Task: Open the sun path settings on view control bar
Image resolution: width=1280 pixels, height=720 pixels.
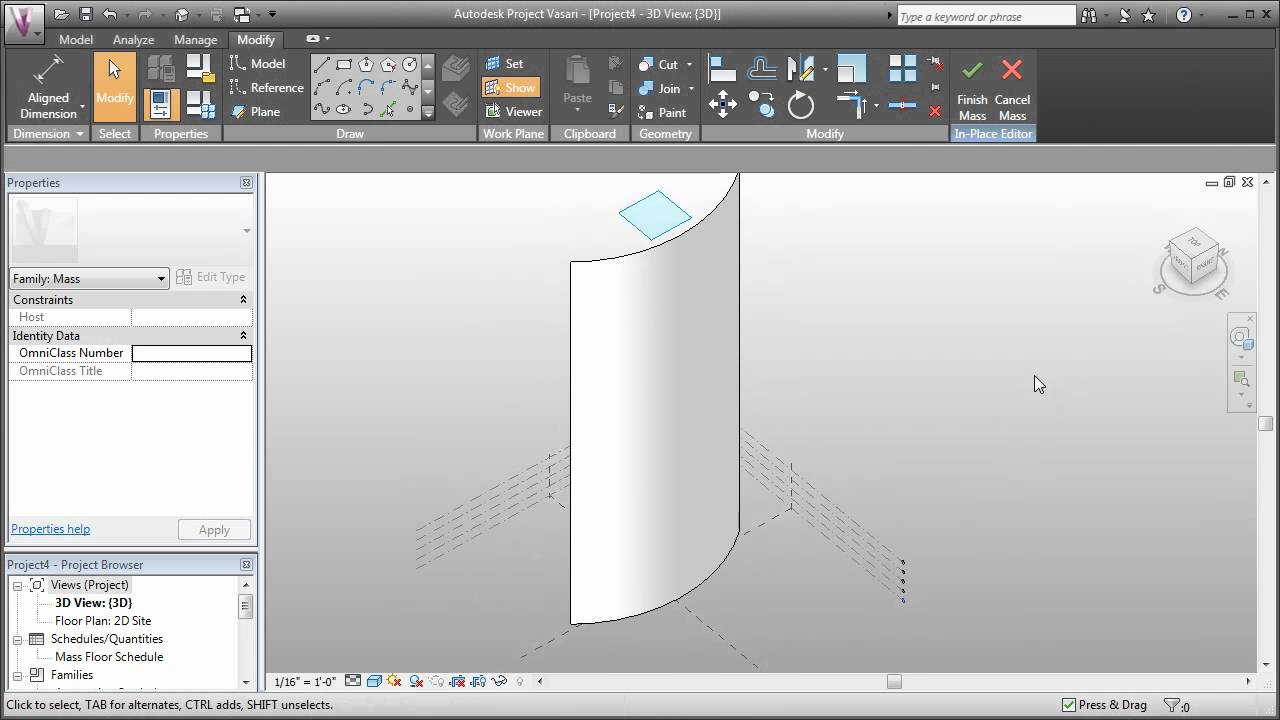Action: click(x=393, y=681)
